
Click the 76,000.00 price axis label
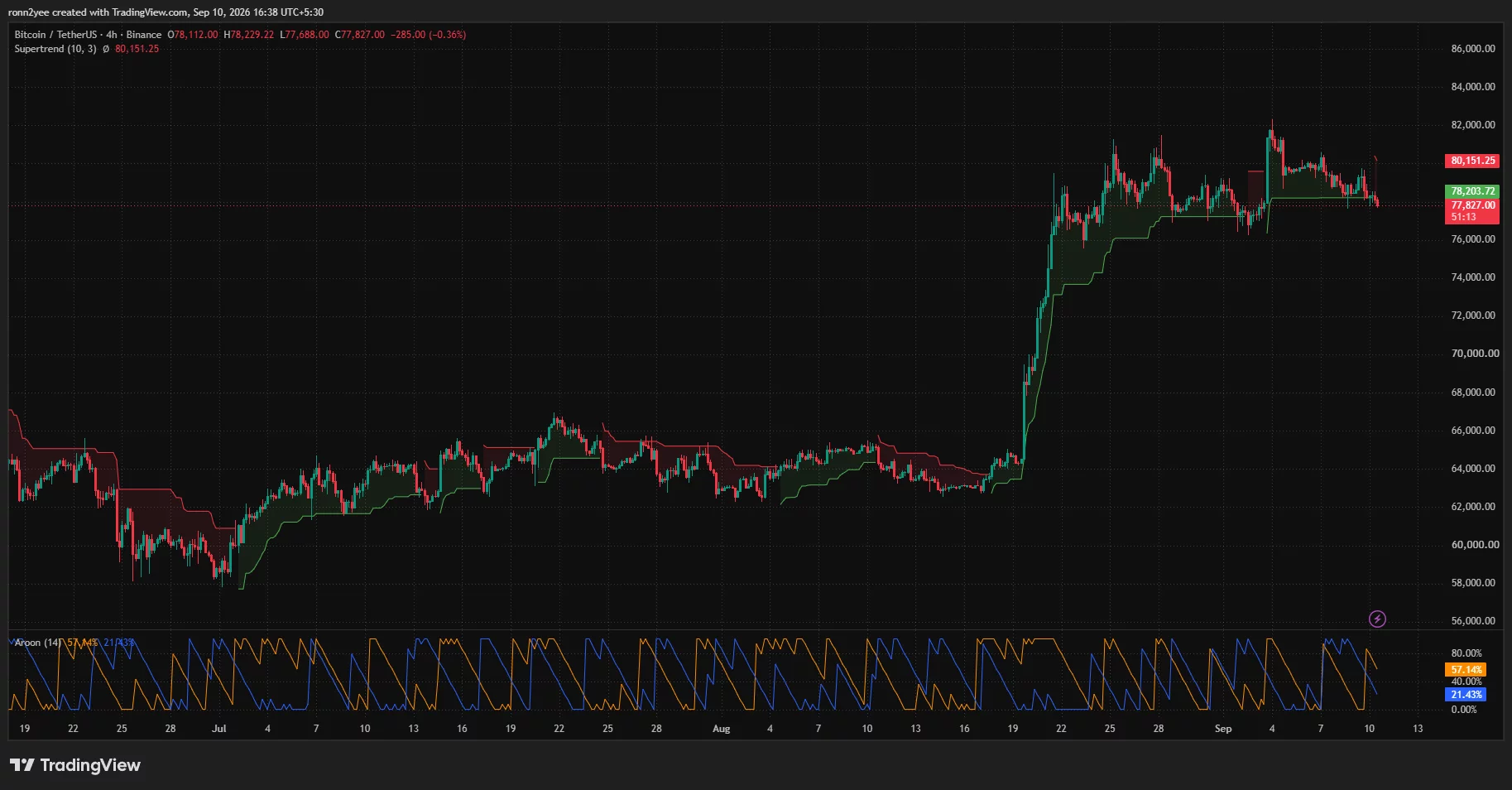tap(1473, 239)
